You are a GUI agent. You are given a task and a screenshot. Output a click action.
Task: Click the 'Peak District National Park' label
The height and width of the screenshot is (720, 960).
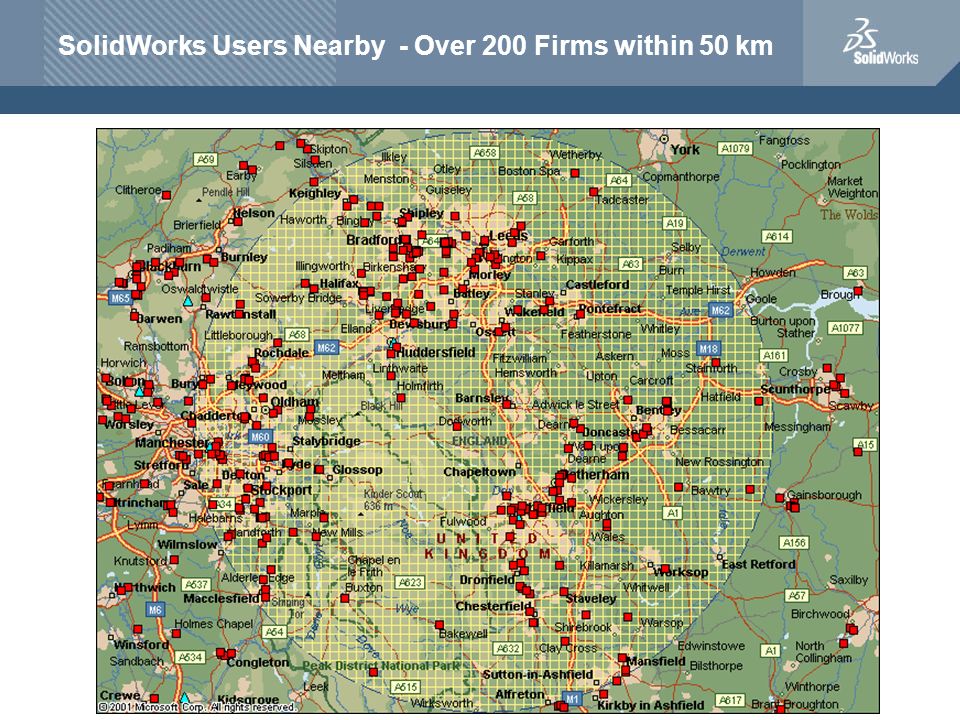(x=381, y=666)
